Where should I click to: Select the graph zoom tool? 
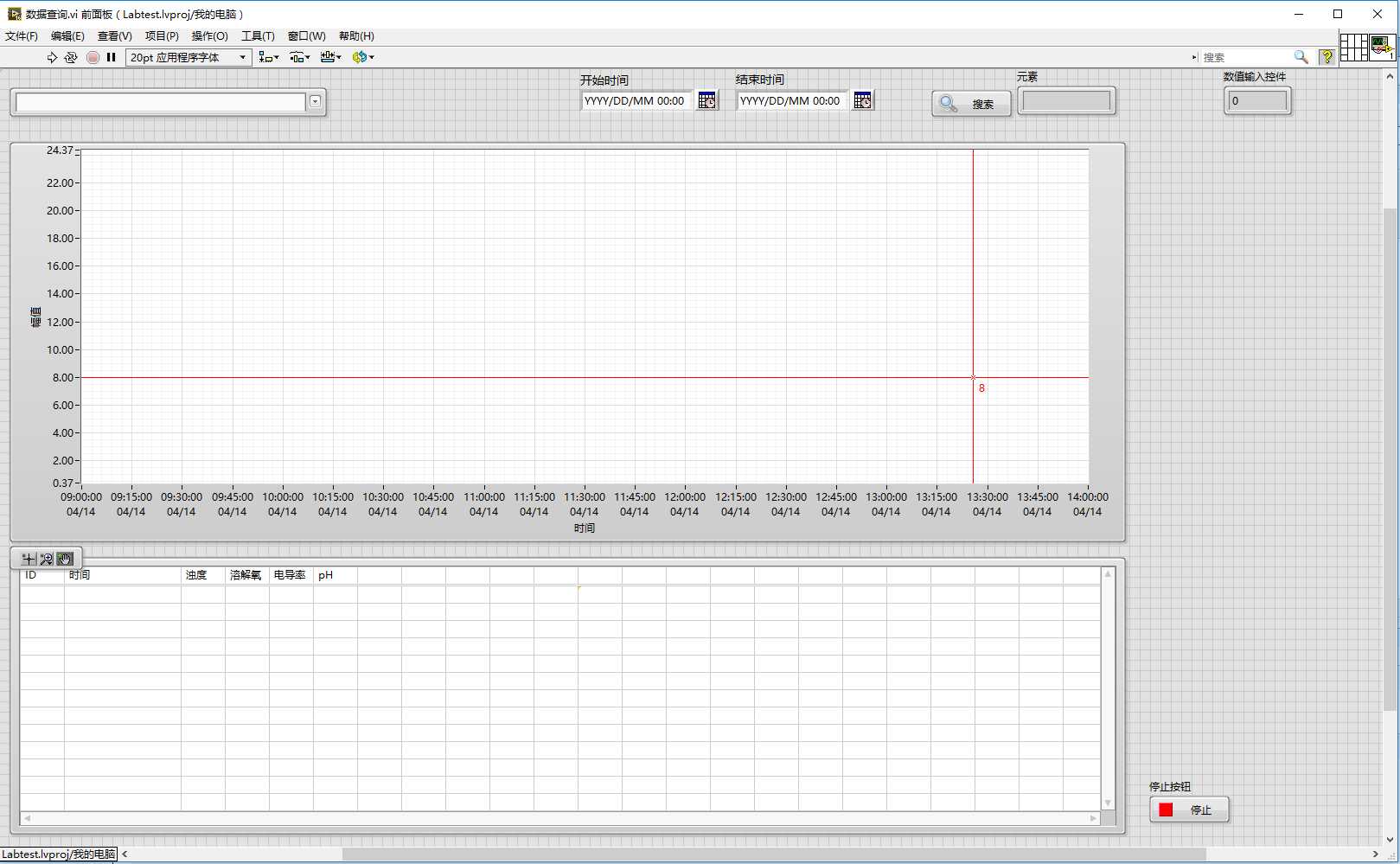46,559
